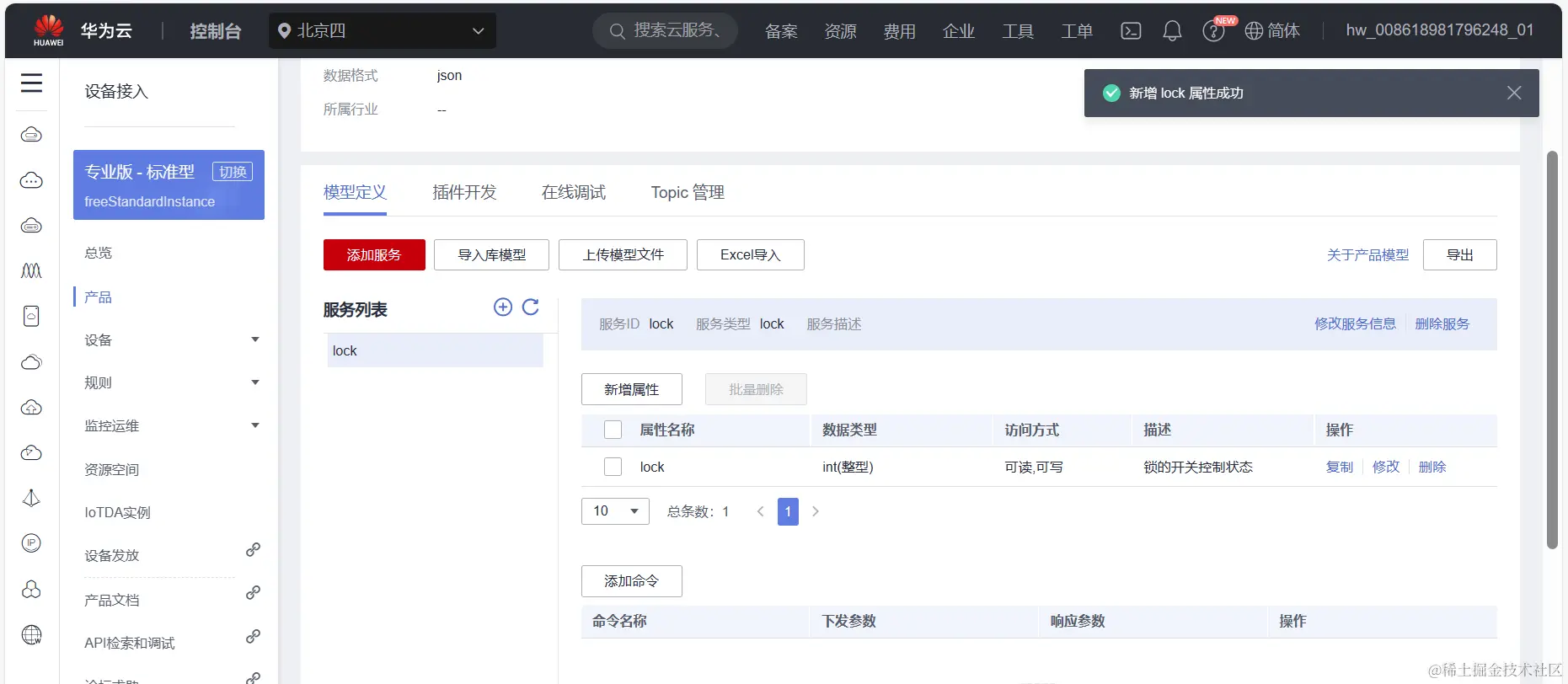Screen dimensions: 1568x684
Task: Click the 上传模型文件 button
Action: pos(623,254)
